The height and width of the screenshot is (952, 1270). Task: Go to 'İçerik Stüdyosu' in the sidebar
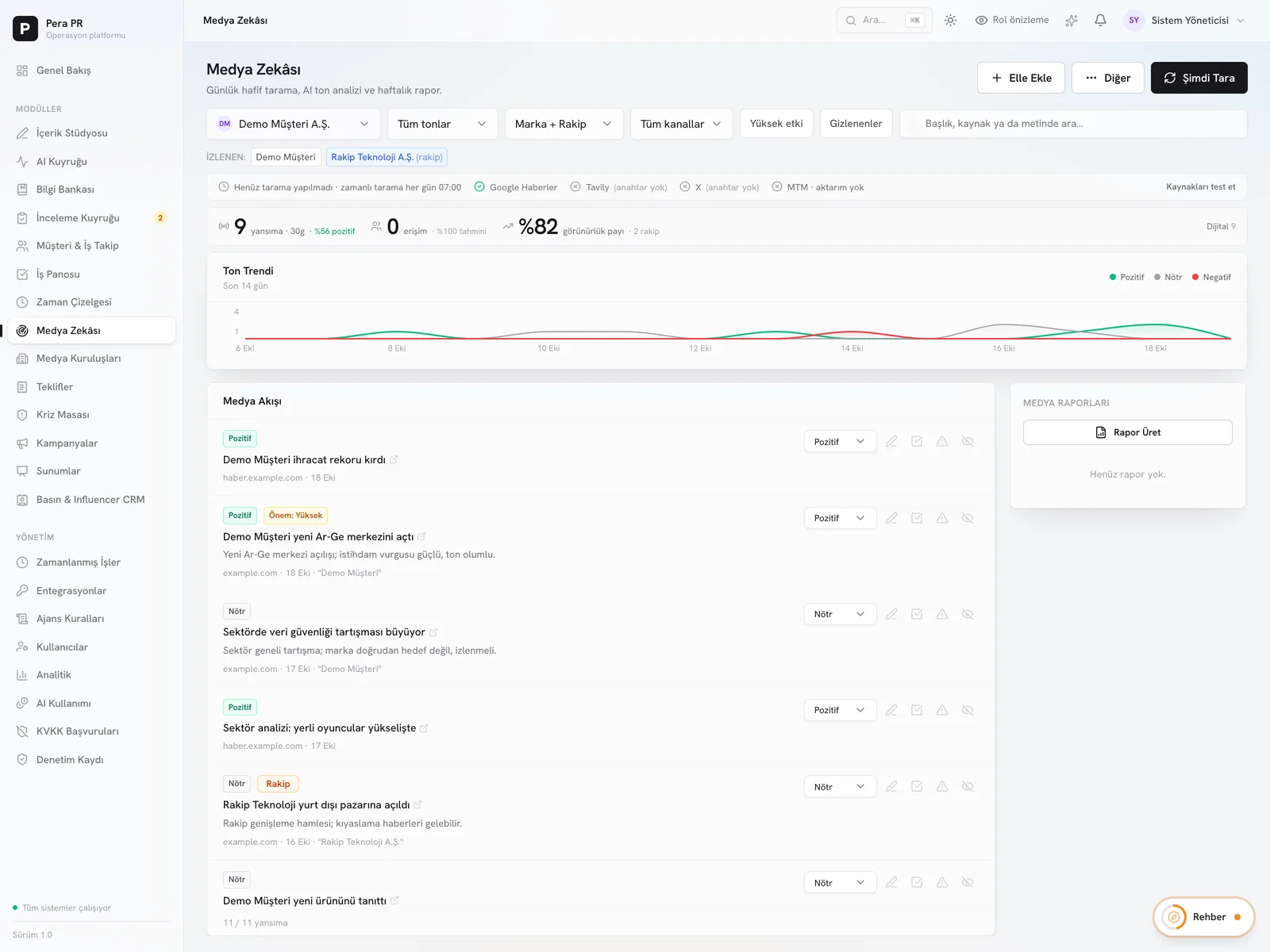[x=91, y=133]
